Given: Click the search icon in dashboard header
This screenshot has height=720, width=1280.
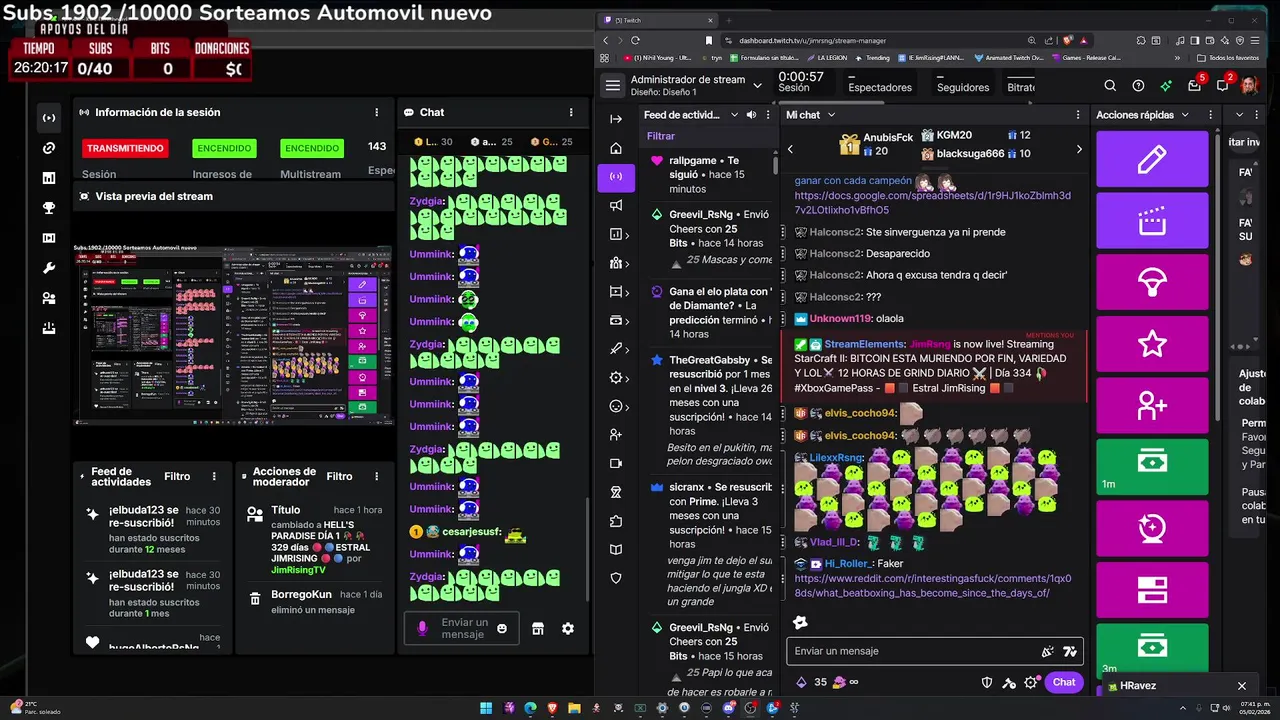Looking at the screenshot, I should click(1110, 86).
